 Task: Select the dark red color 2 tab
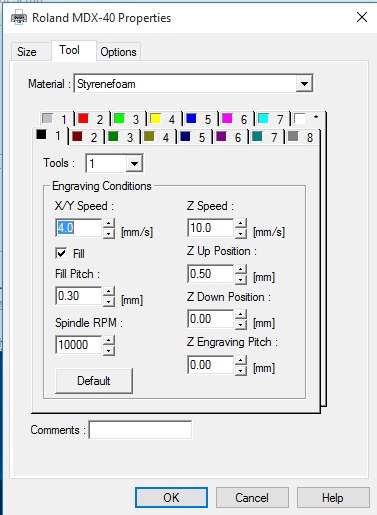(x=86, y=137)
